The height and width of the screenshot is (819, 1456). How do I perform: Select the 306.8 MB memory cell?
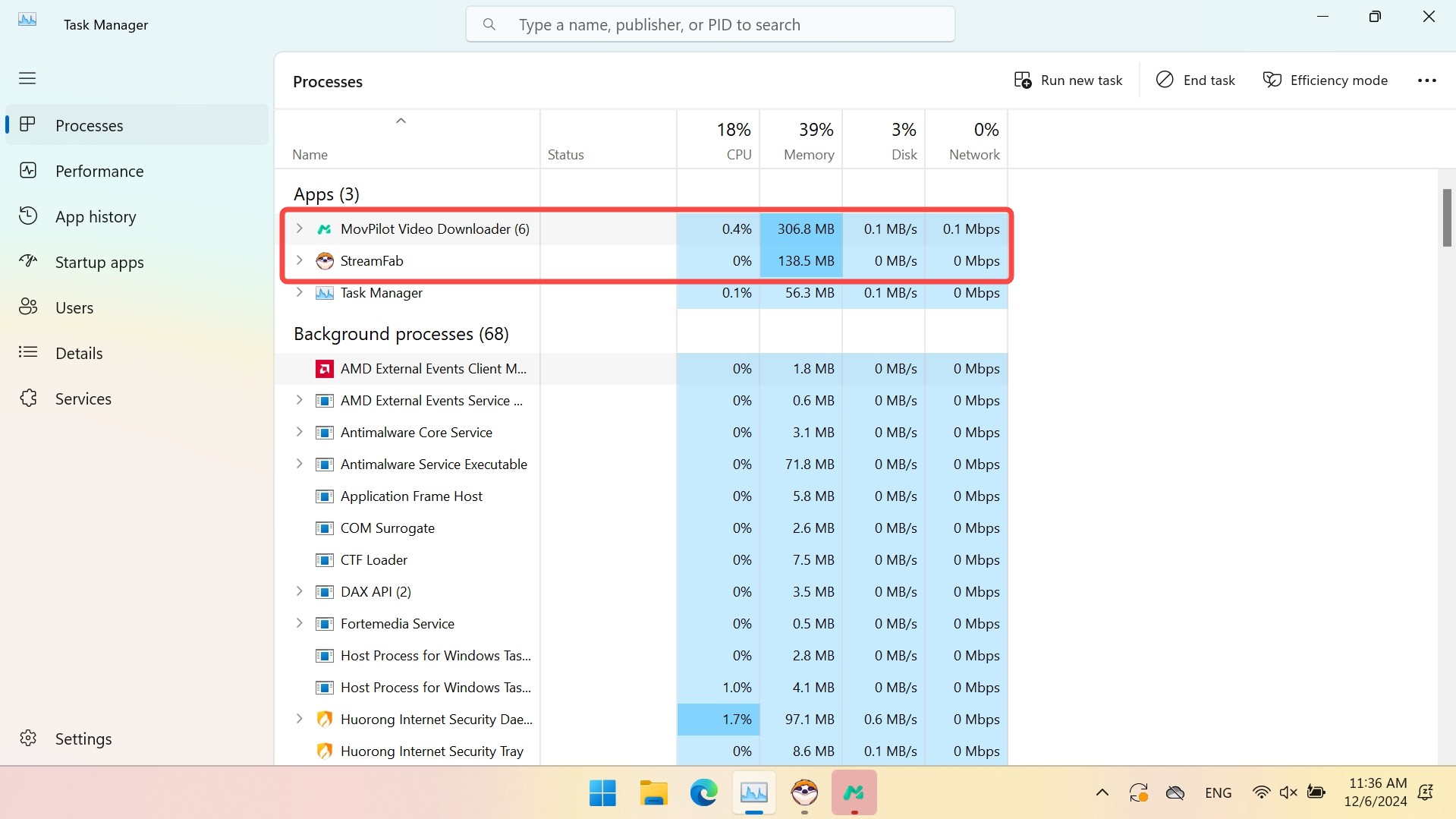pyautogui.click(x=800, y=228)
